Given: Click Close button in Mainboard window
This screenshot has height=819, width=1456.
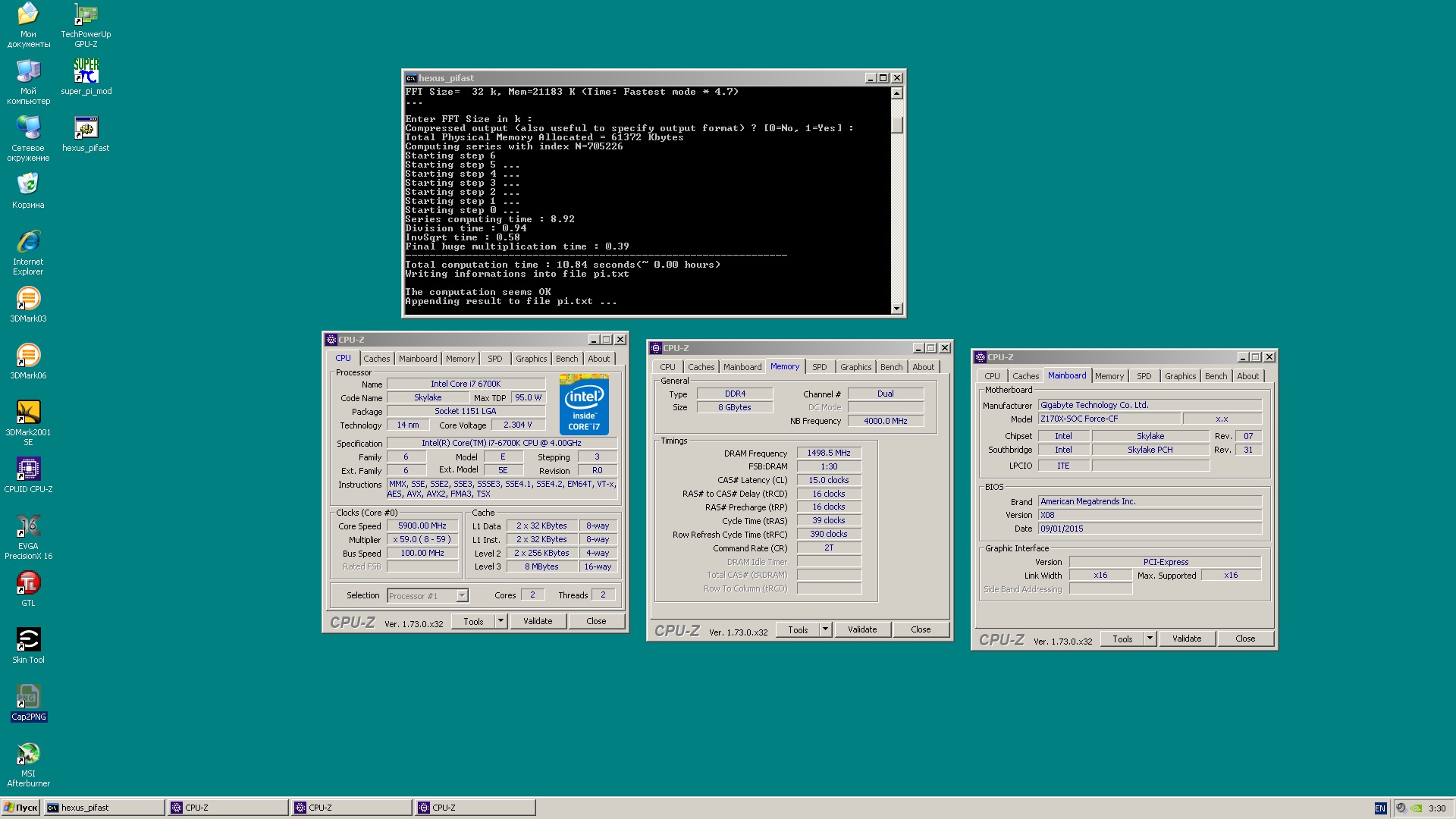Looking at the screenshot, I should coord(1245,639).
